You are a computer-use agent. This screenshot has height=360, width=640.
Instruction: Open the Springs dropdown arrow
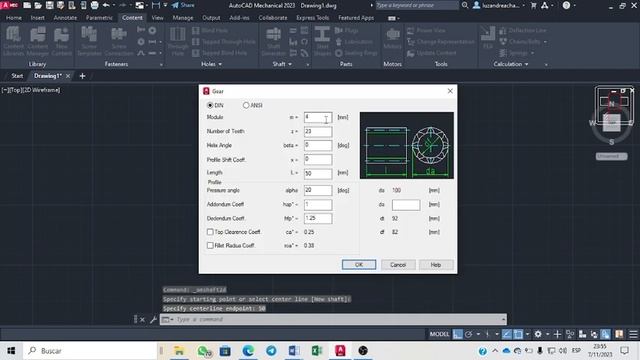coord(532,53)
